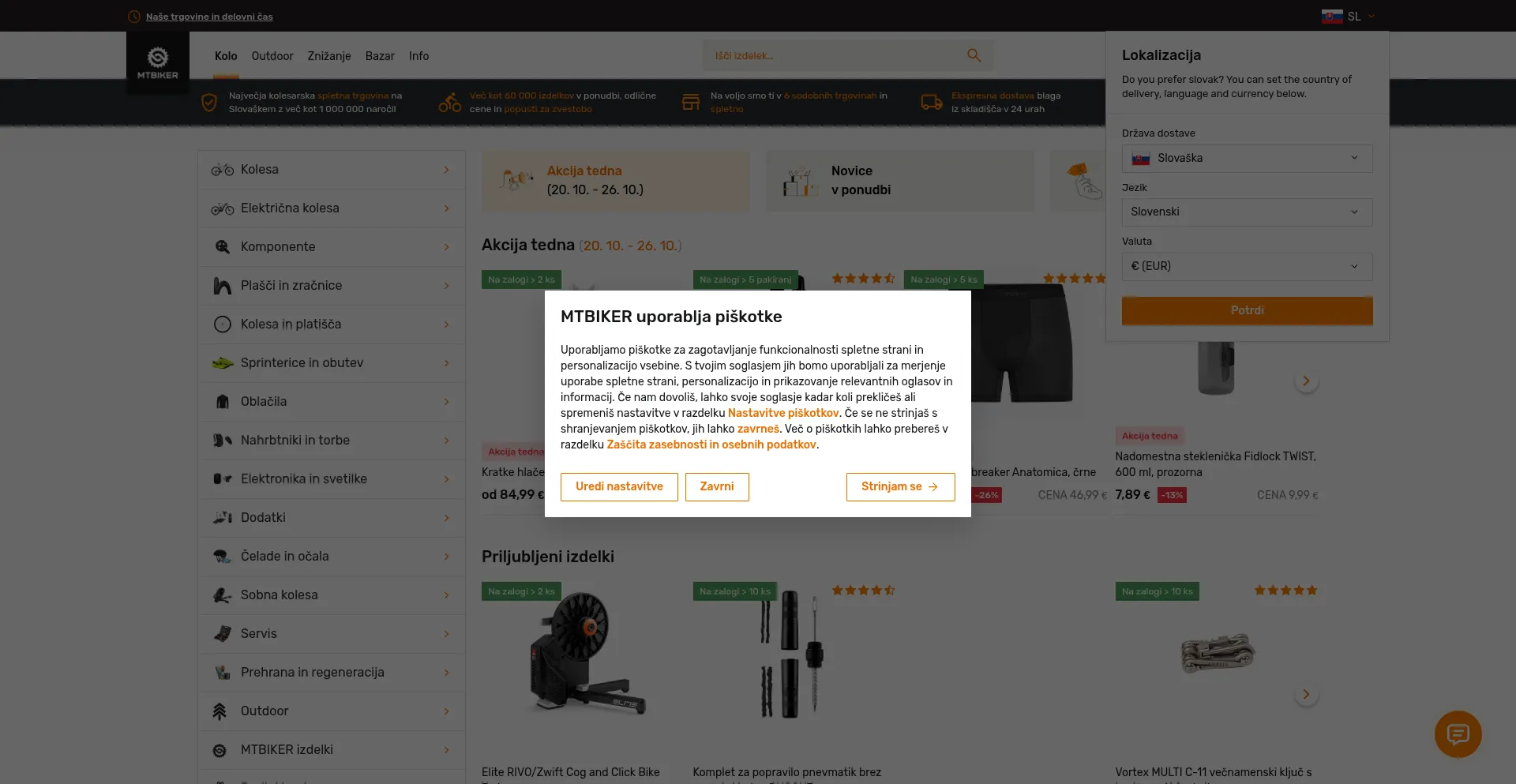
Task: Open the Država dostave Slovaška dropdown
Action: [x=1247, y=159]
